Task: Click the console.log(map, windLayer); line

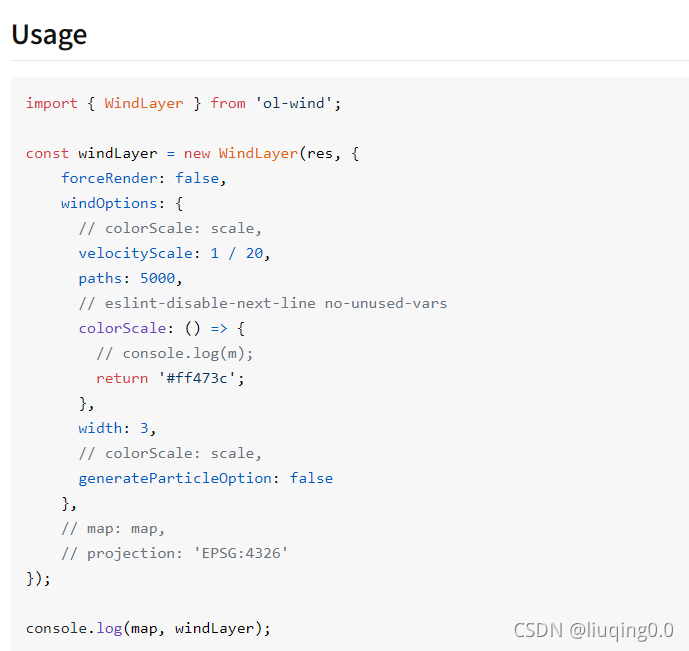Action: click(148, 629)
